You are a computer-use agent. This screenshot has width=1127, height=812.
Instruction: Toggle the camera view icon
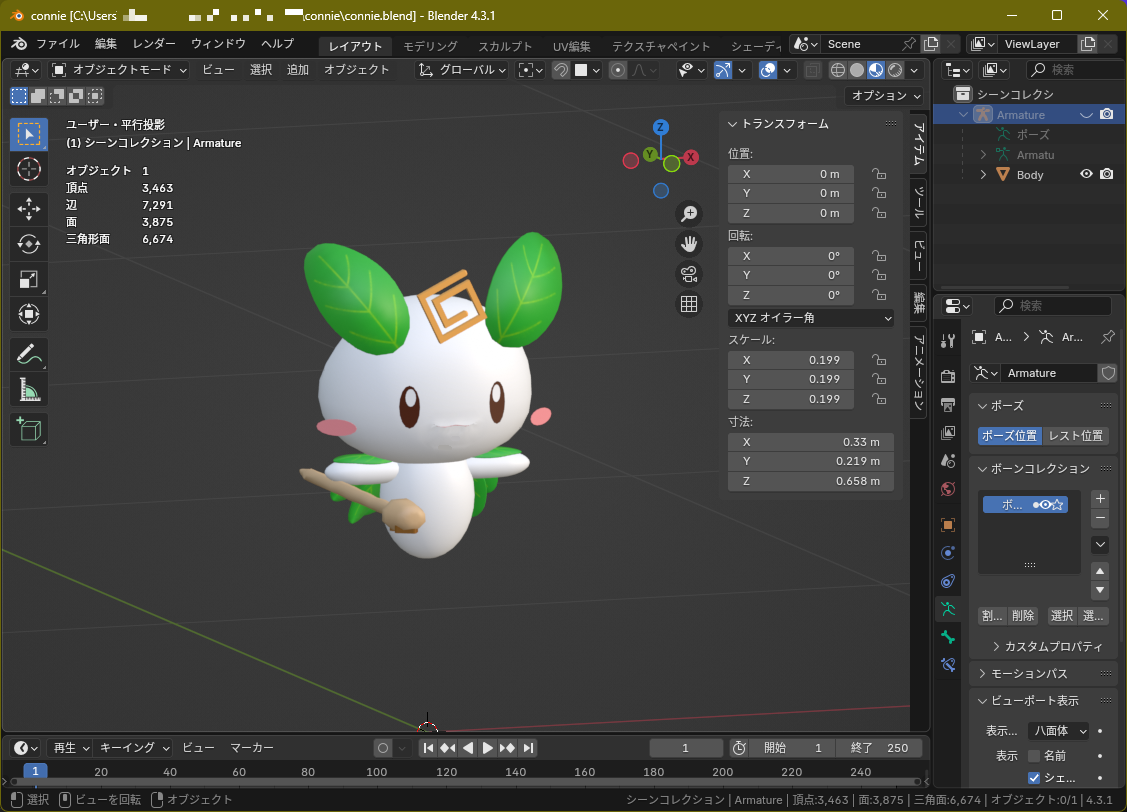pos(689,274)
